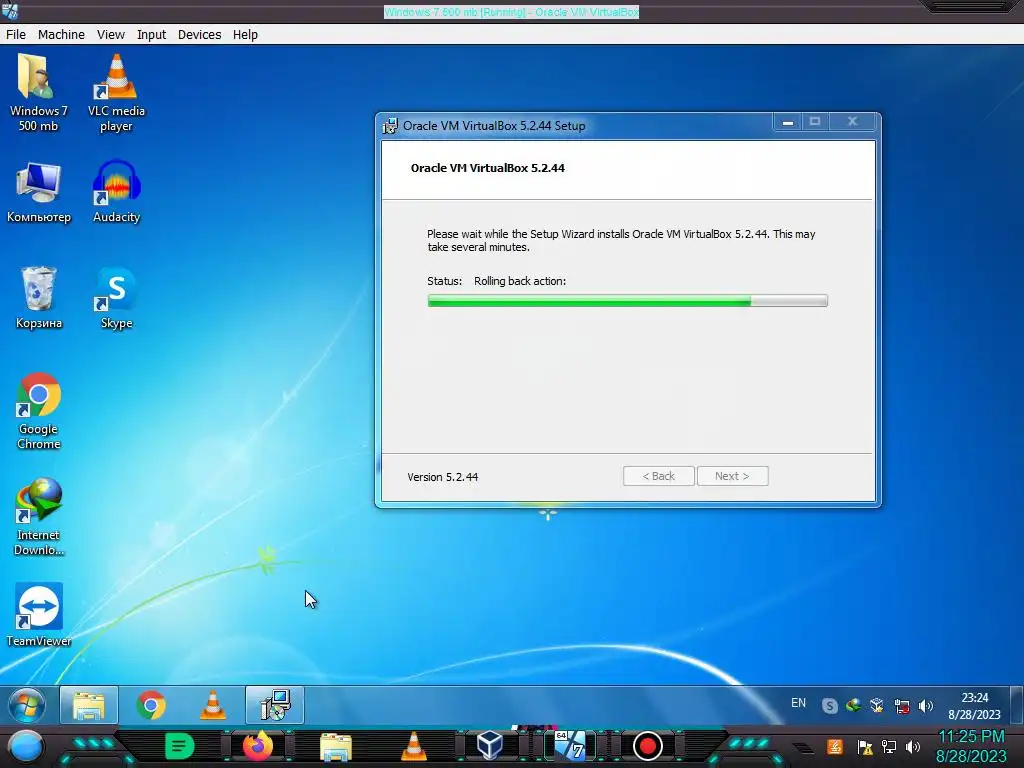
Task: Click the guest clock showing 23:24
Action: [x=974, y=706]
